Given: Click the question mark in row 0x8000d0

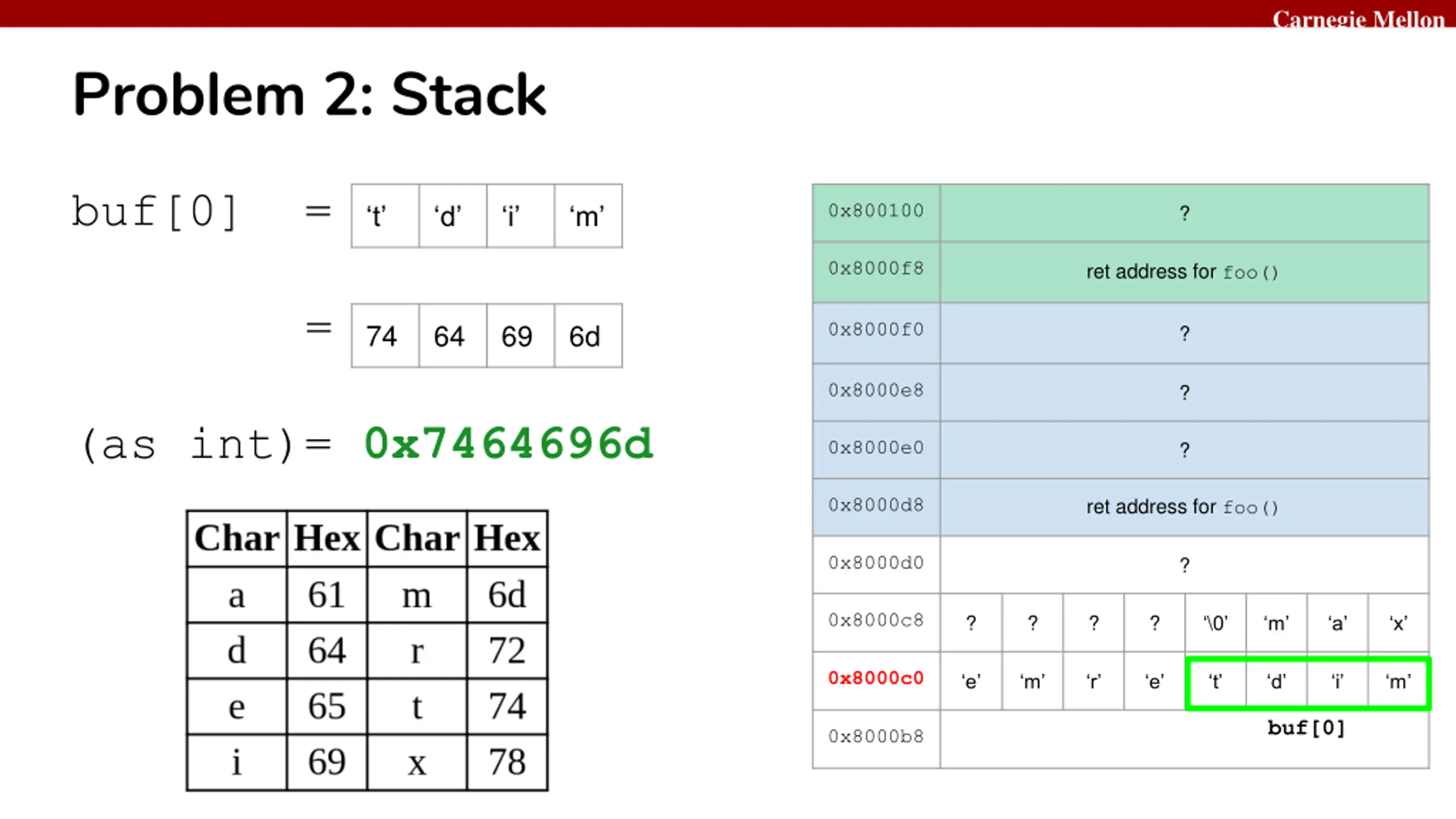Looking at the screenshot, I should (x=1184, y=565).
